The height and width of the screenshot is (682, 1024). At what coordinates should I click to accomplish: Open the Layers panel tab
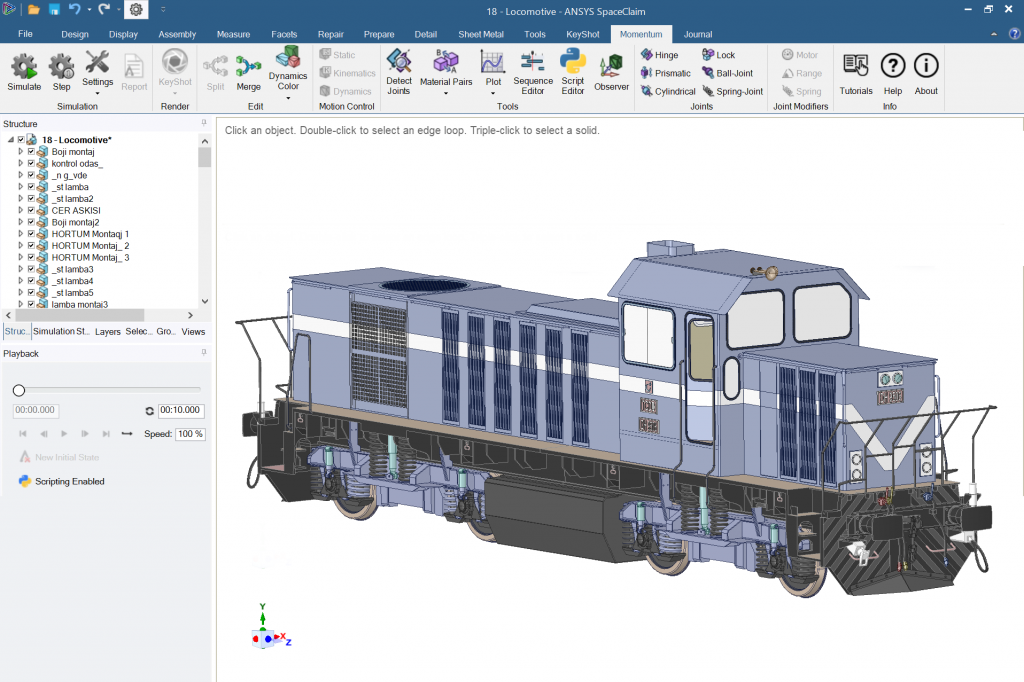108,332
